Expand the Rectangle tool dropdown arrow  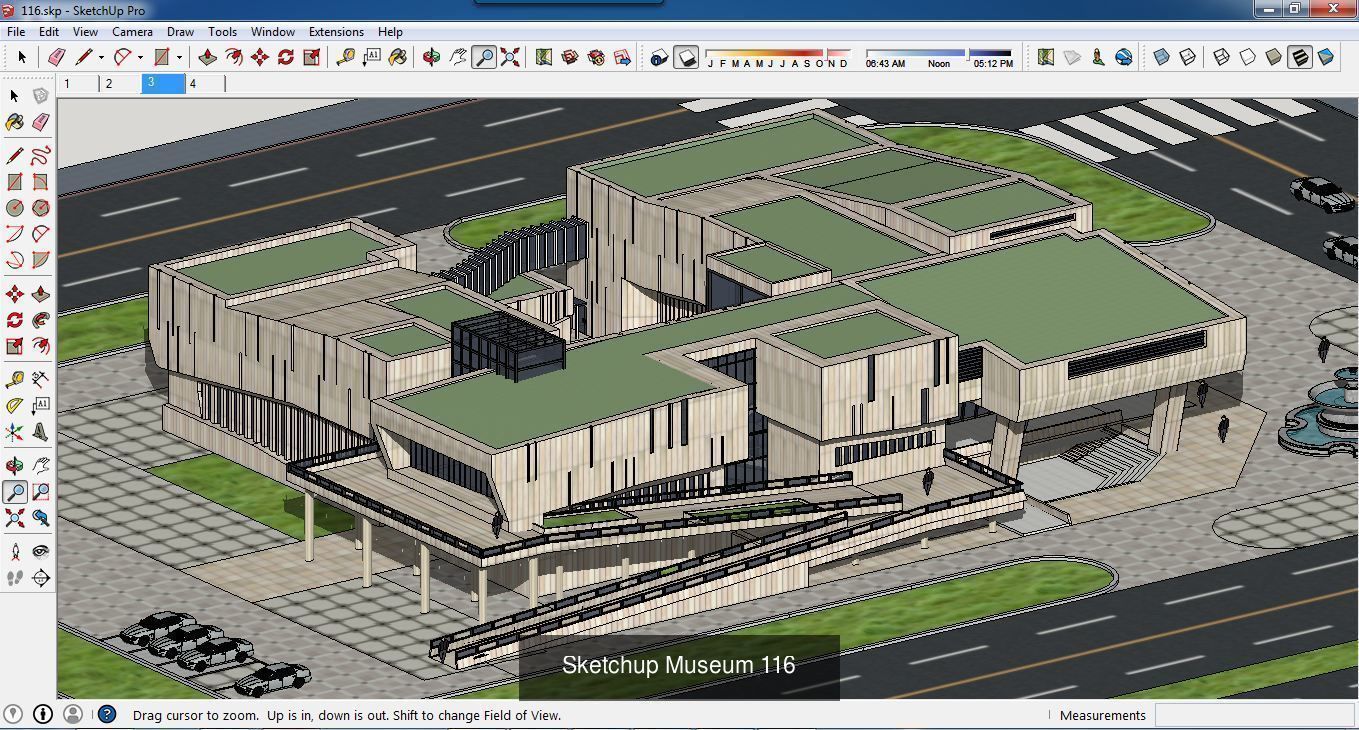click(x=179, y=58)
